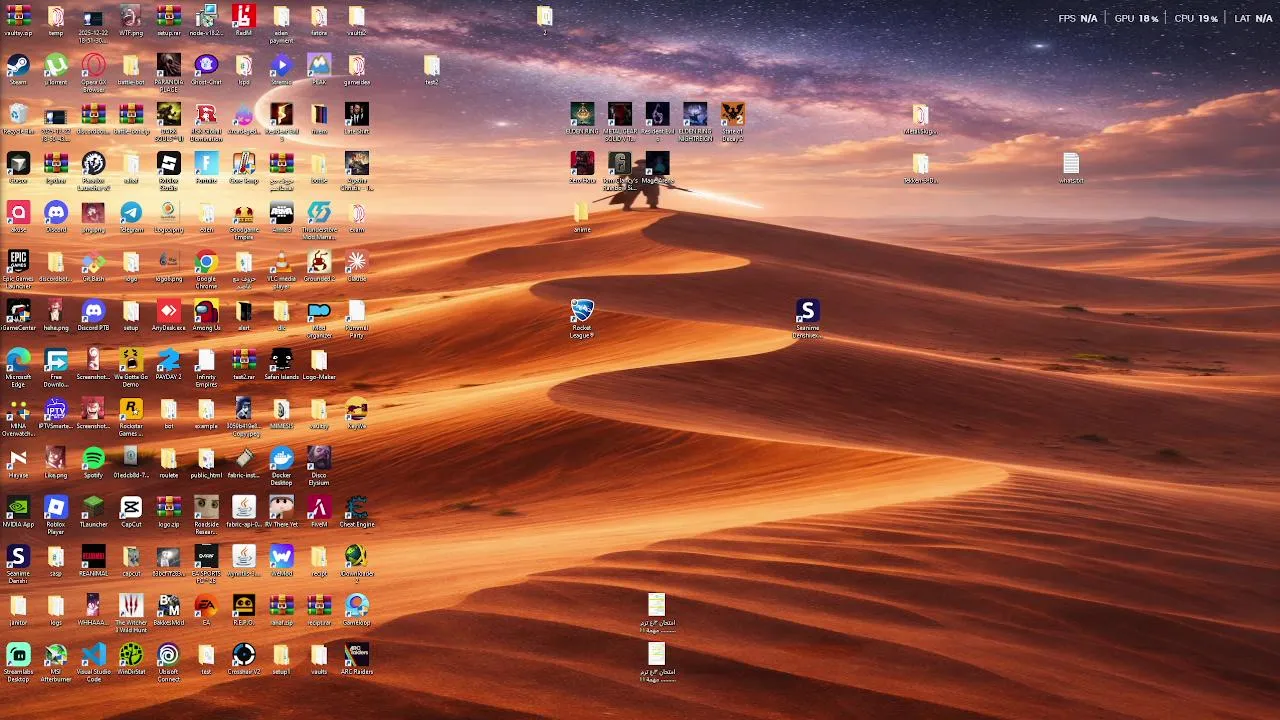Open CapCut from the desktop
1280x720 pixels.
(131, 510)
